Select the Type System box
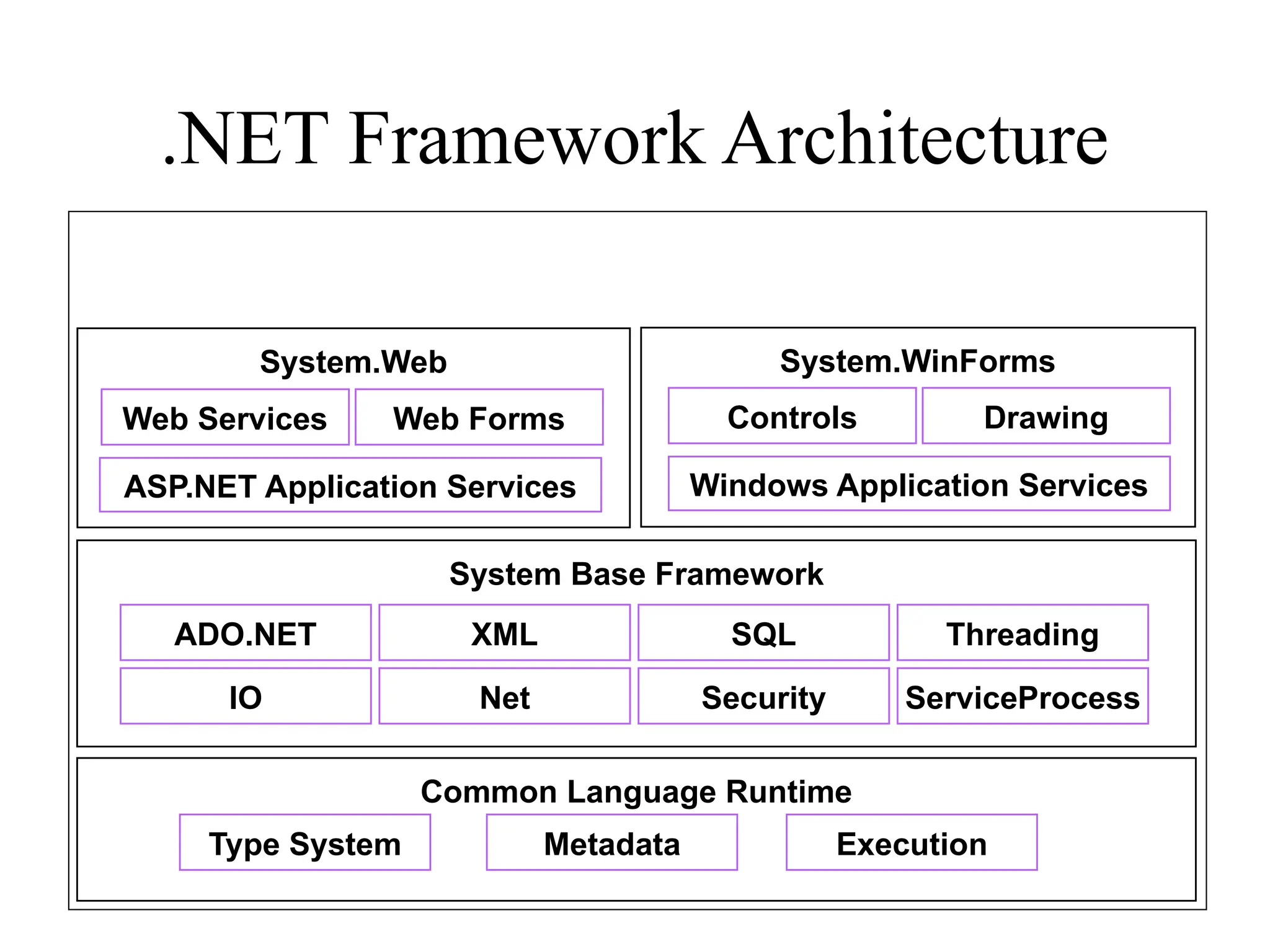Viewport: 1270px width, 952px height. coord(305,842)
